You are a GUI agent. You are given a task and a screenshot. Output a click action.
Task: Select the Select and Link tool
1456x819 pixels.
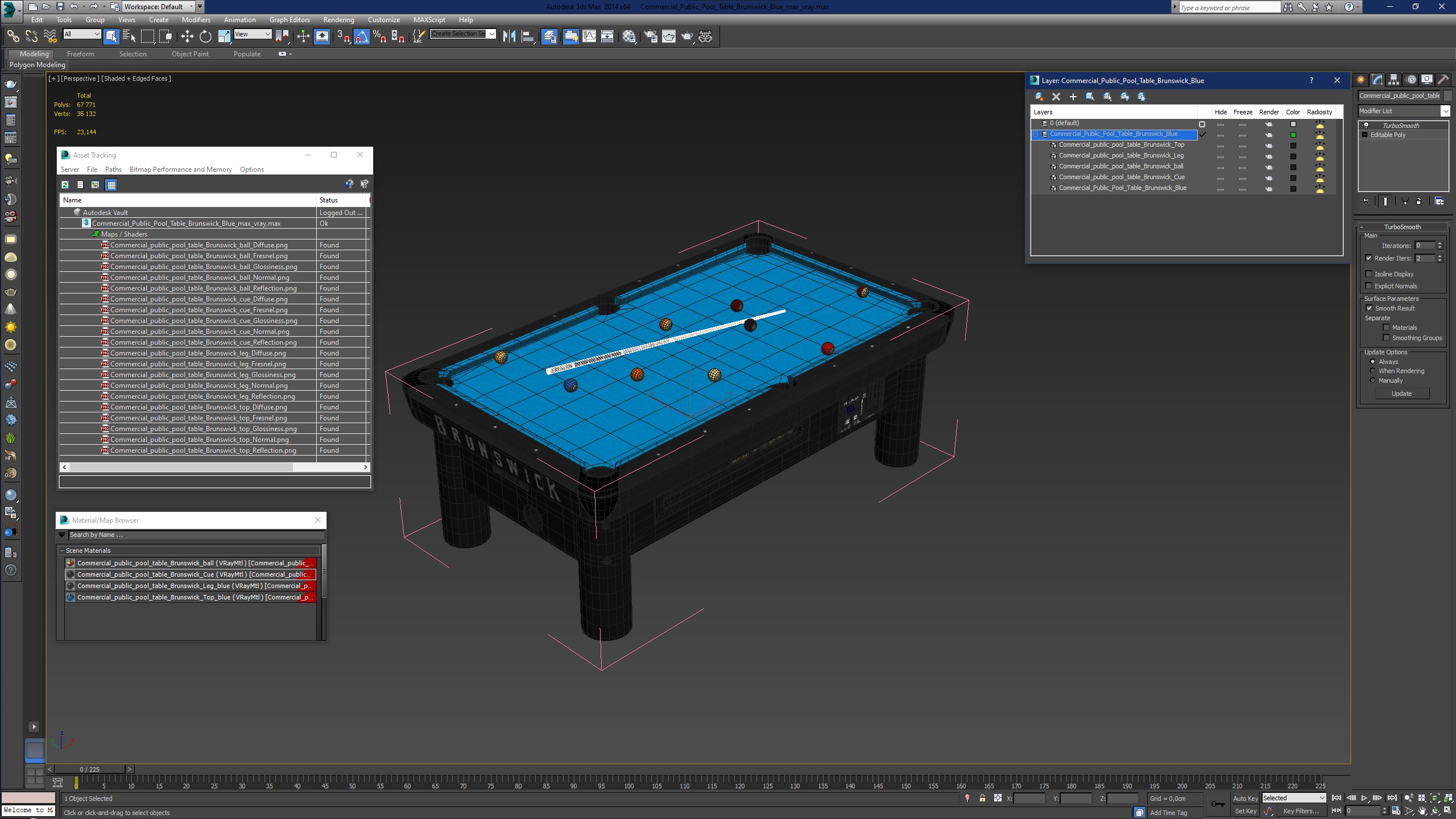click(x=13, y=36)
